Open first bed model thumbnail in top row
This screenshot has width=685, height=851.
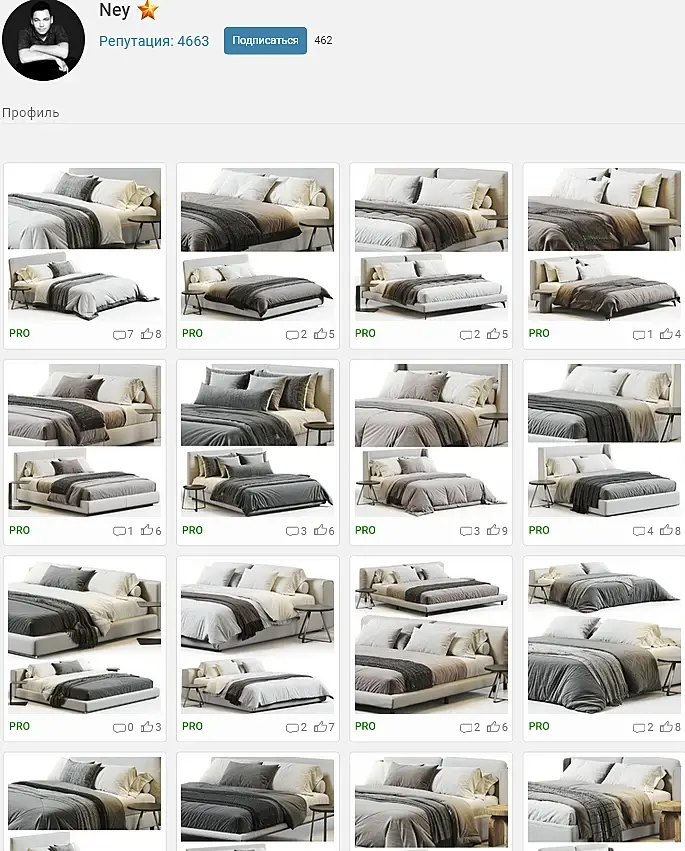(85, 244)
